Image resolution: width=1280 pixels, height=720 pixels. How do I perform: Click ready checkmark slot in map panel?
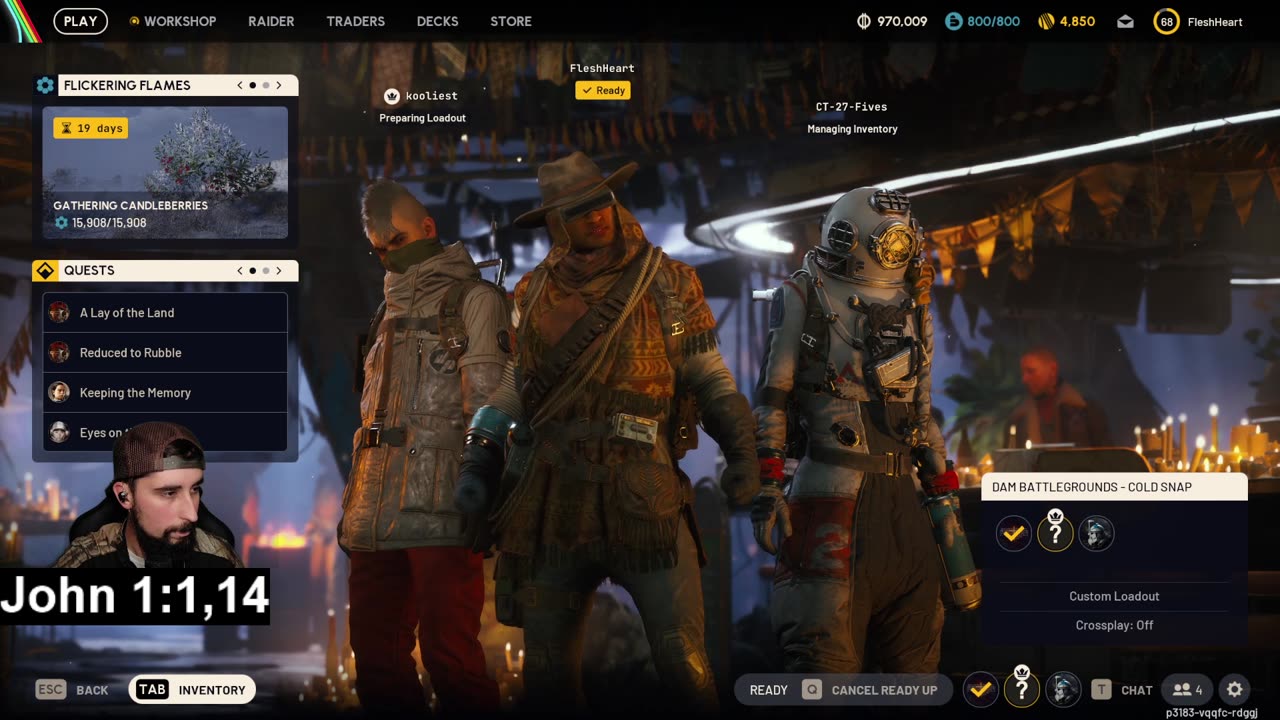tap(1014, 533)
